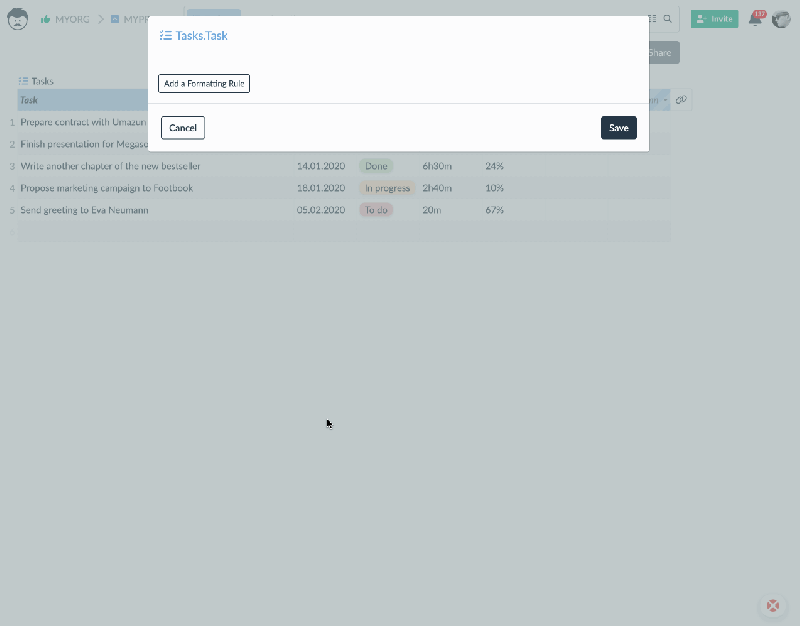Cancel the Tasks.Task dialog
The width and height of the screenshot is (800, 626).
click(x=182, y=128)
